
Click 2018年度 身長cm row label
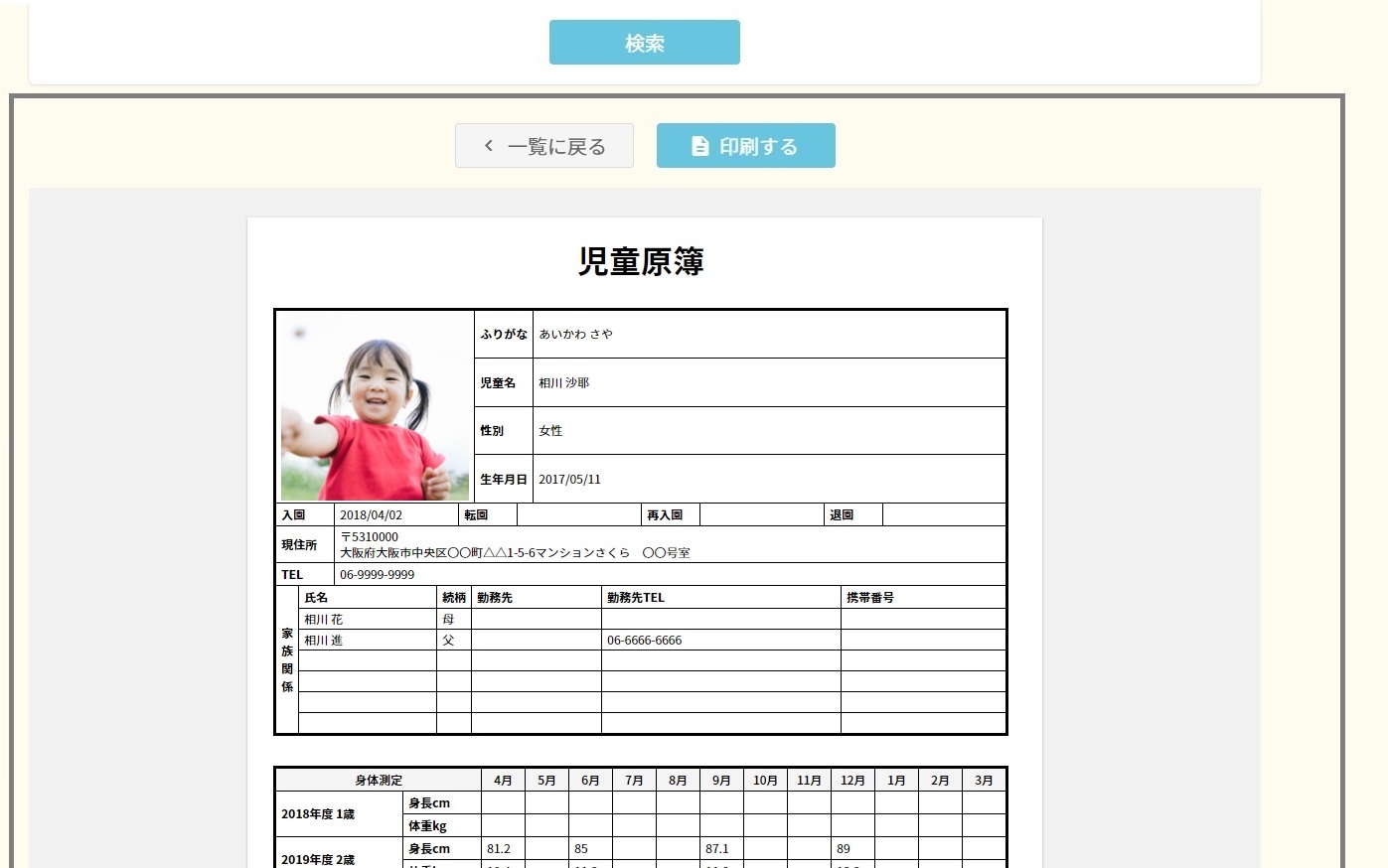[429, 802]
